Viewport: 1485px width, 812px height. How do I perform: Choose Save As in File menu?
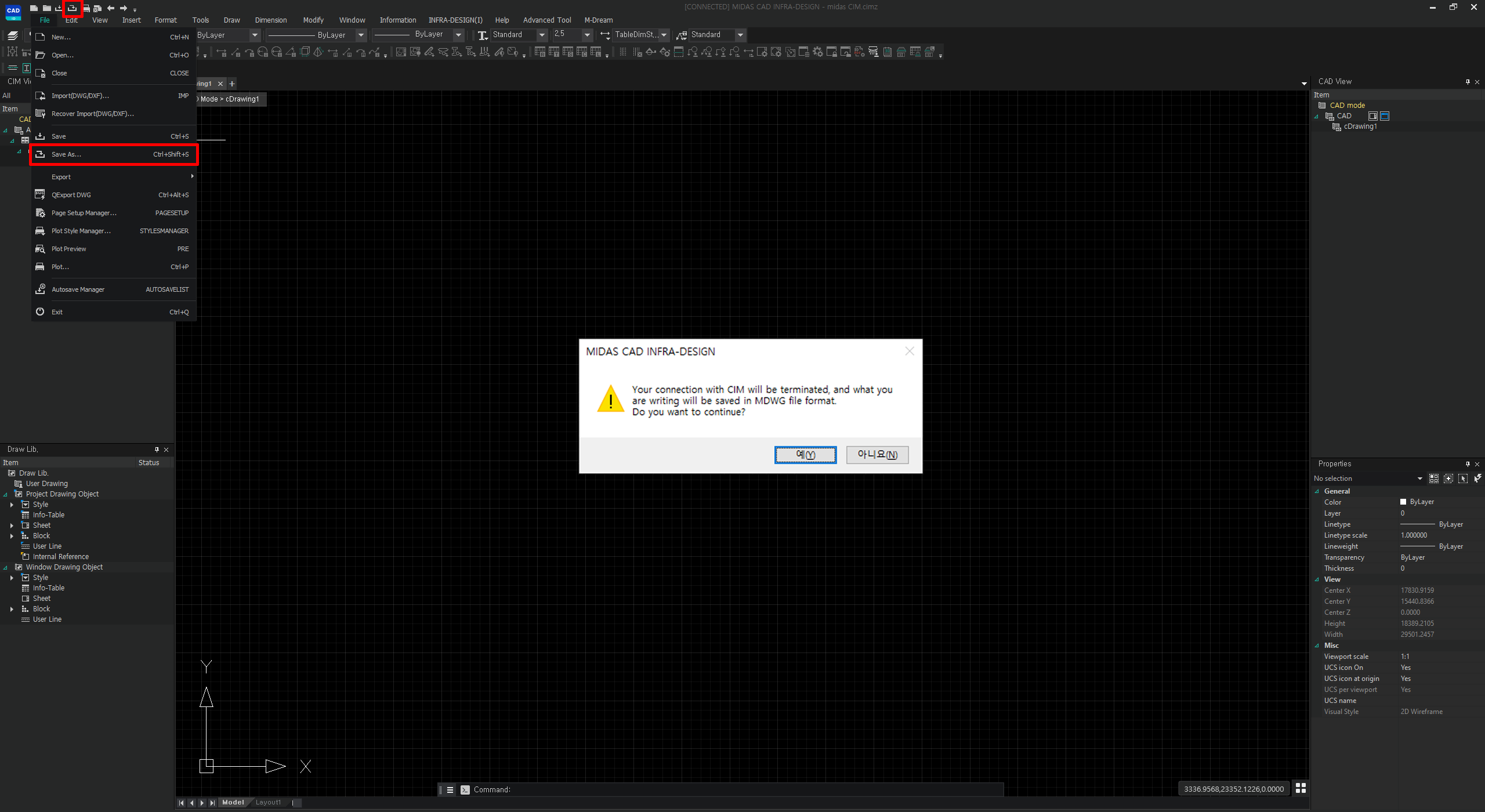pos(114,154)
